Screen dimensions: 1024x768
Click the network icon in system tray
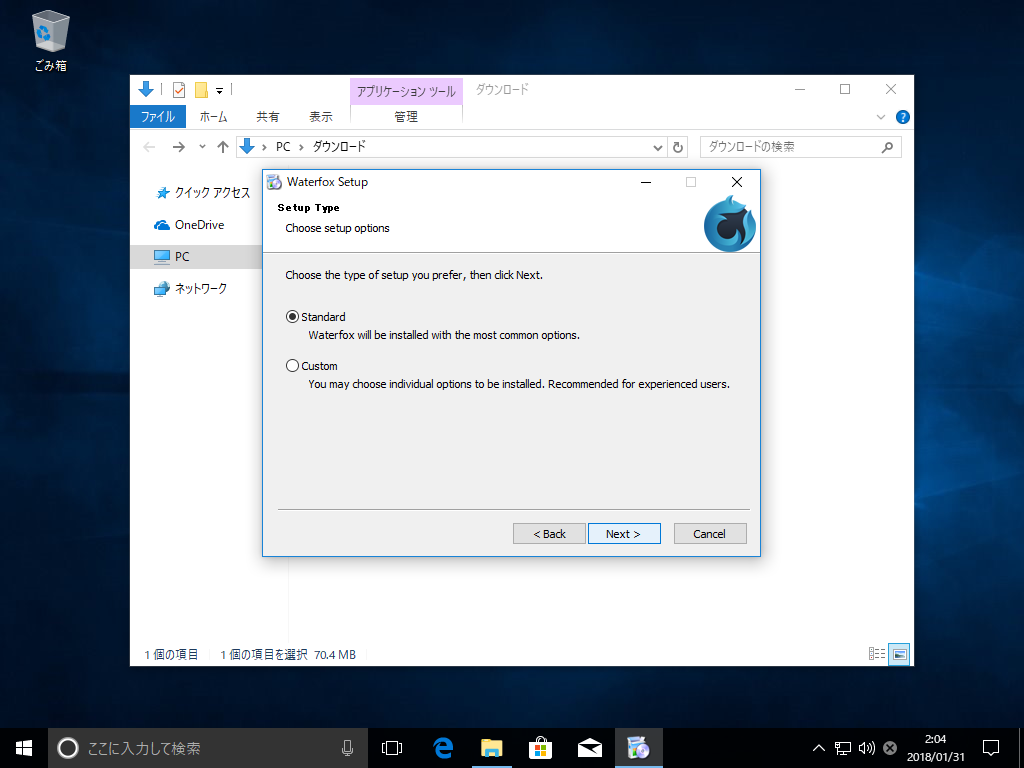click(x=842, y=748)
